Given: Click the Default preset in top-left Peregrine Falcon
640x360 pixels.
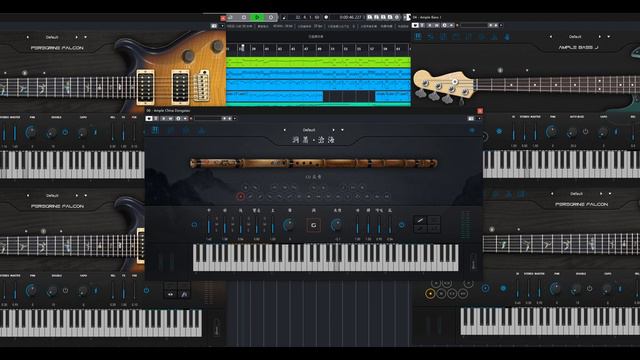Looking at the screenshot, I should [x=52, y=37].
